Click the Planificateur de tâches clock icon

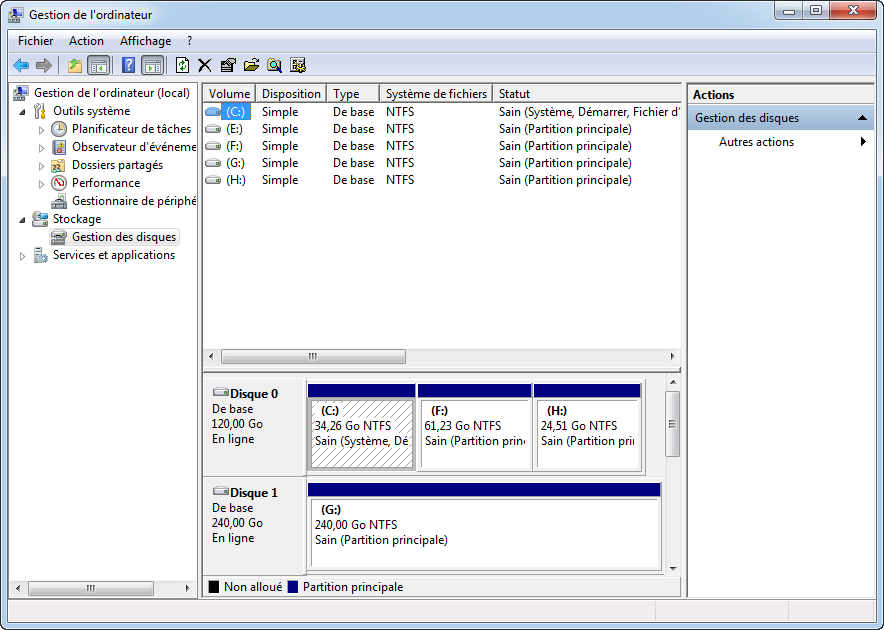pos(59,129)
